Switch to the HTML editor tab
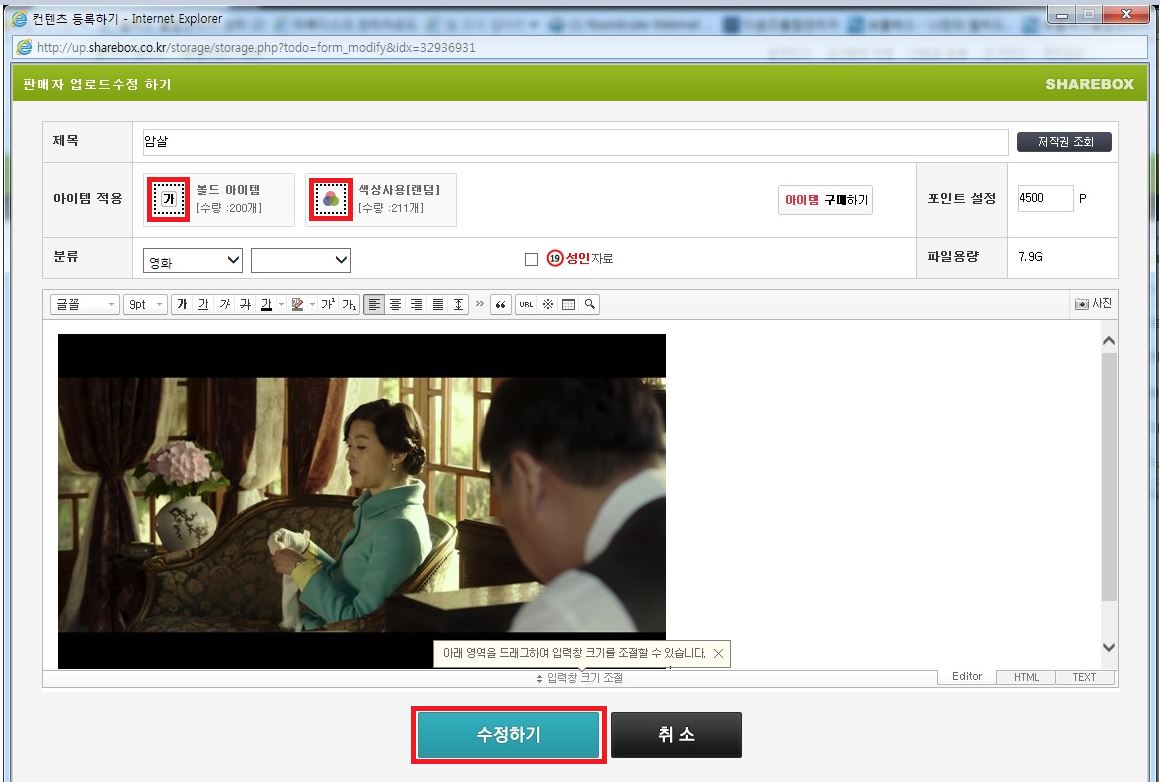The image size is (1160, 782). tap(1026, 677)
